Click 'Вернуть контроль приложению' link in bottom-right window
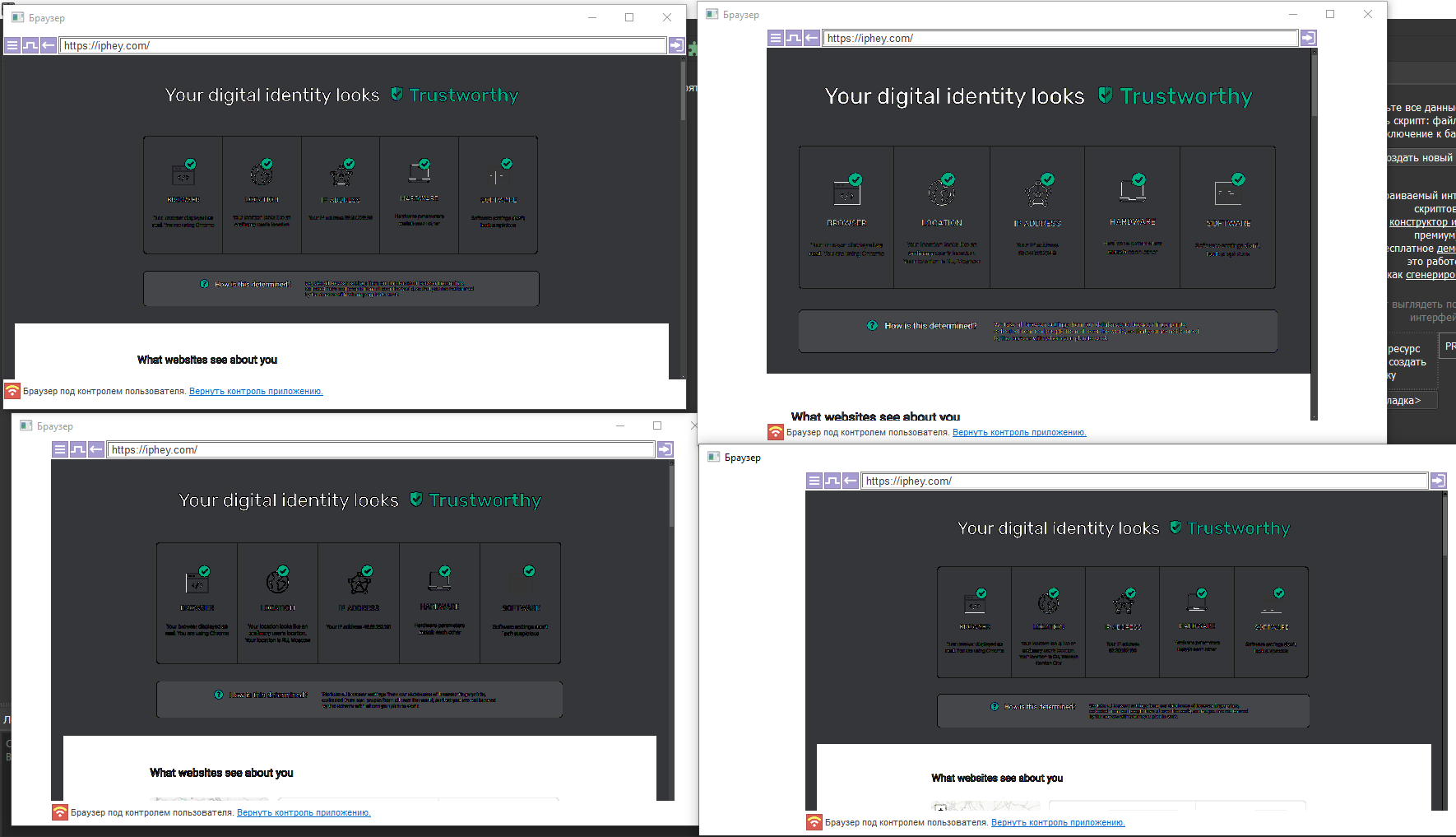Screen dimensions: 1456x837 coord(1058,823)
